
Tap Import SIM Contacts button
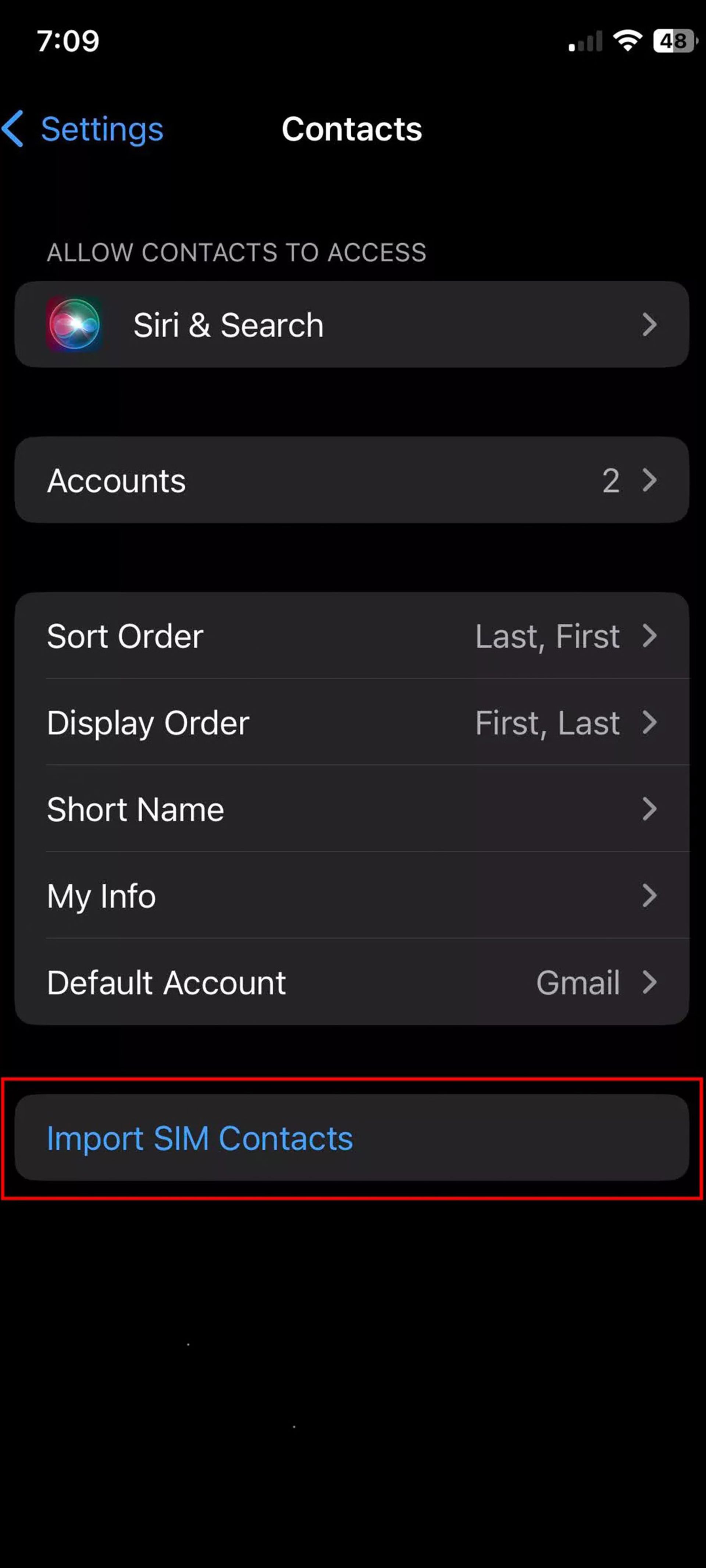tap(353, 1137)
